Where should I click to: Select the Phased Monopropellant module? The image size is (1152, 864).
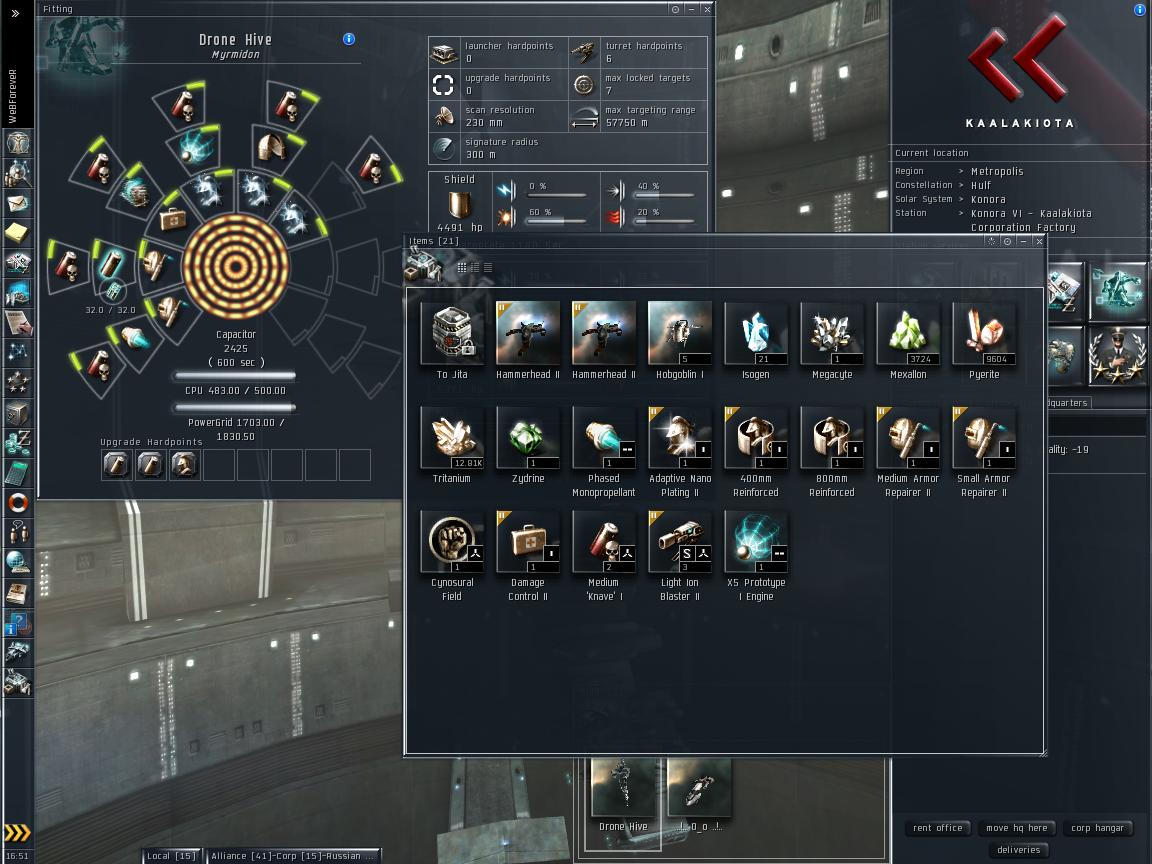click(604, 451)
